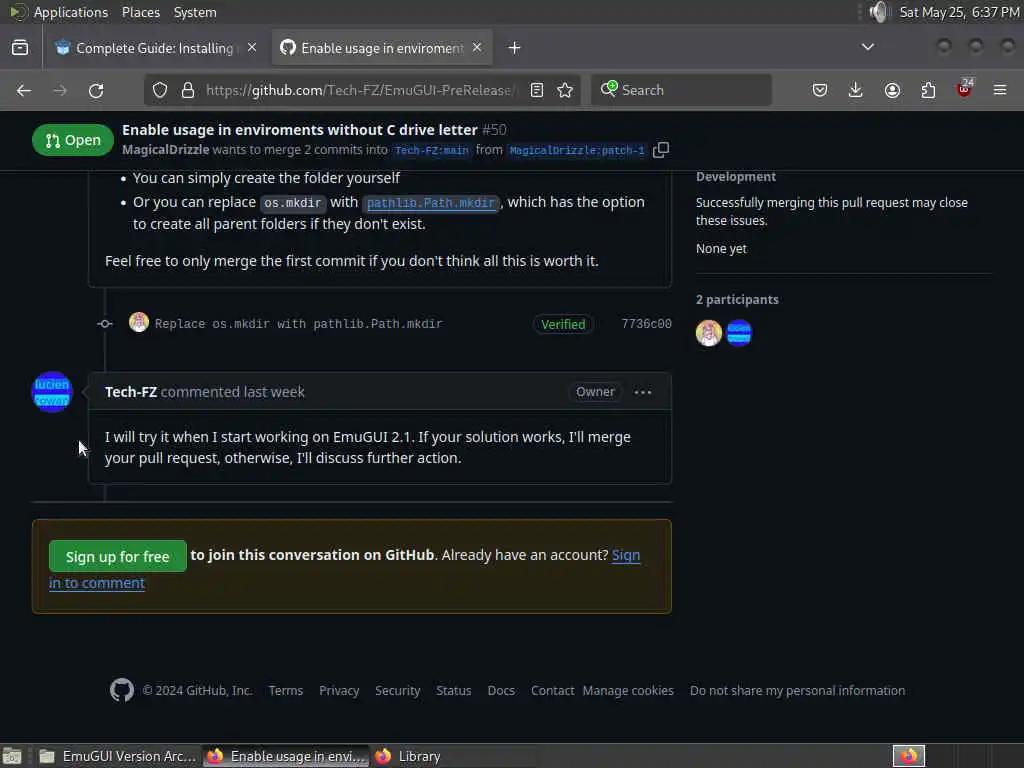The width and height of the screenshot is (1024, 768).
Task: Open footer Privacy link
Action: click(339, 690)
